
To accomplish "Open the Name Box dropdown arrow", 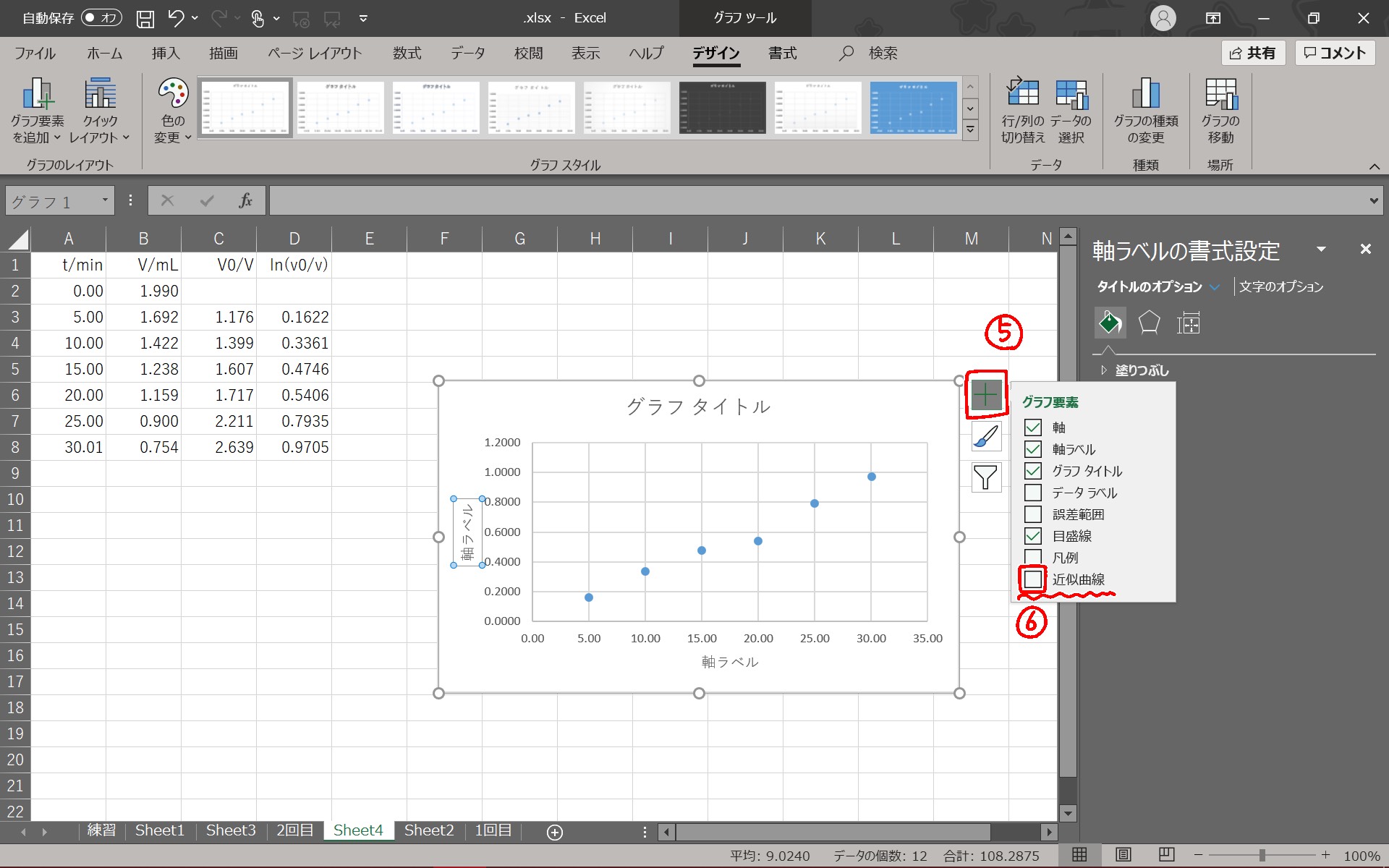I will point(105,200).
